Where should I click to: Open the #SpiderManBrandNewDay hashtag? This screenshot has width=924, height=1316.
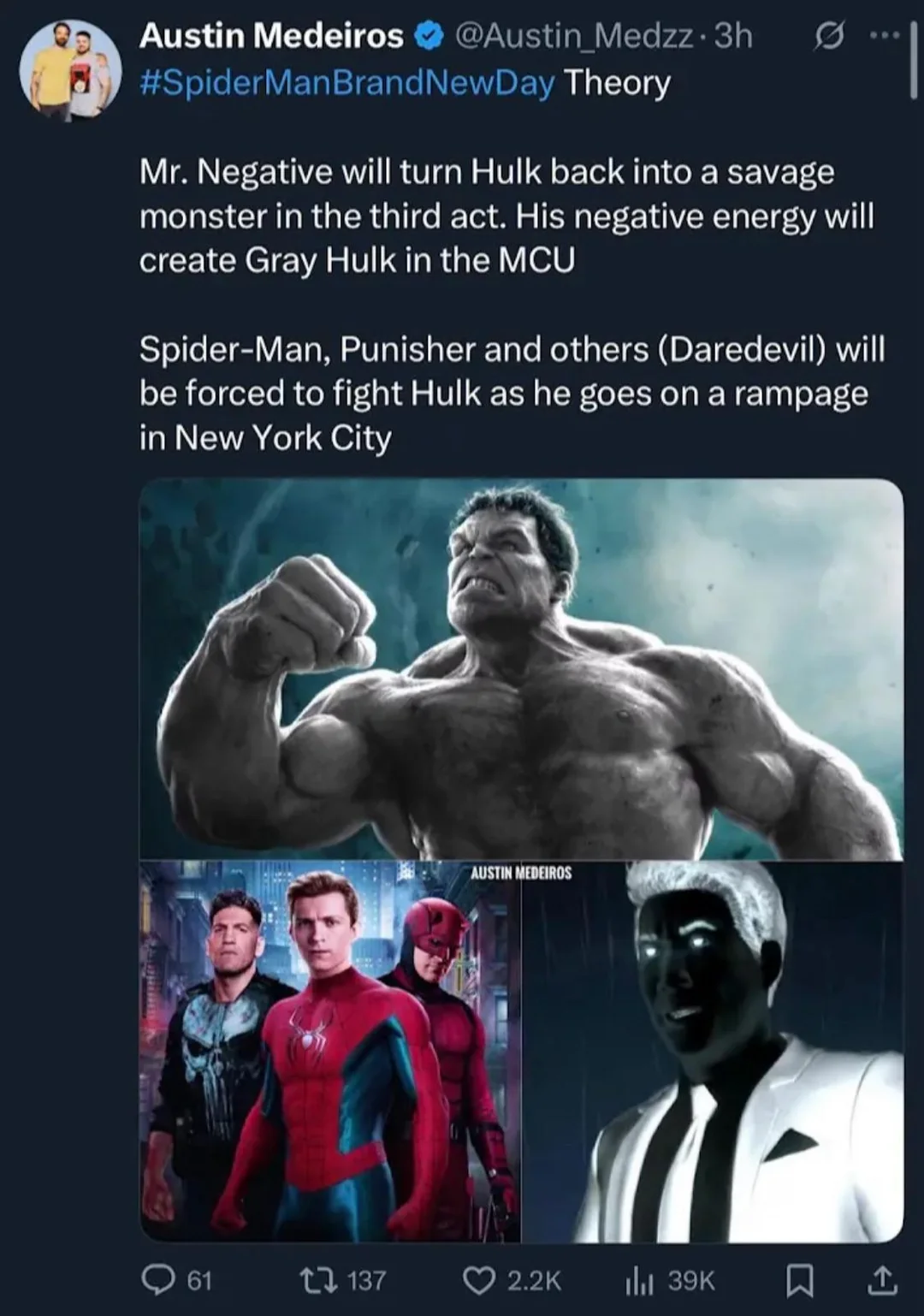(346, 83)
